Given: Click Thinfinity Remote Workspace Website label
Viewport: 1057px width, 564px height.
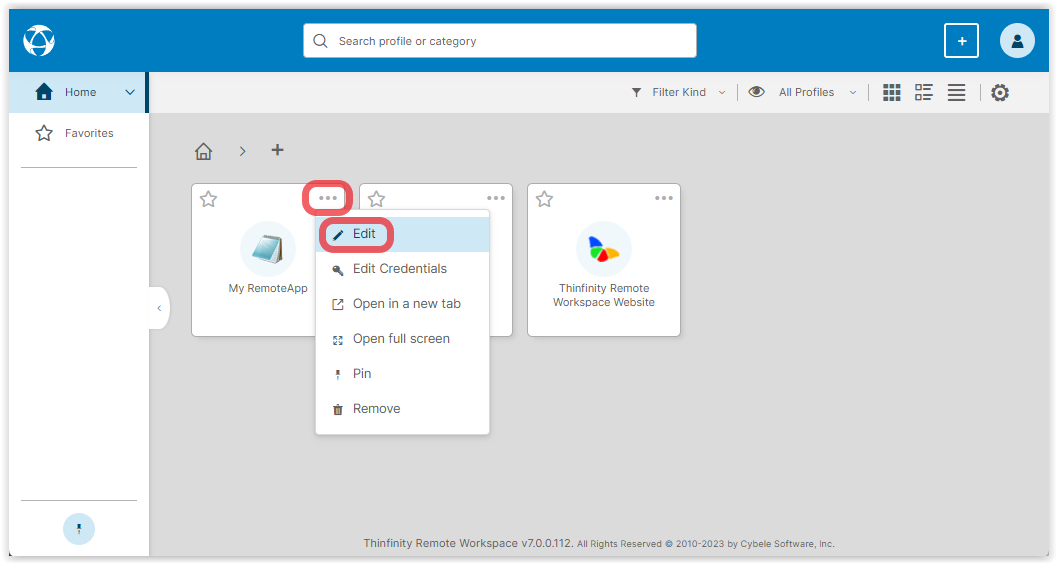Looking at the screenshot, I should 604,295.
